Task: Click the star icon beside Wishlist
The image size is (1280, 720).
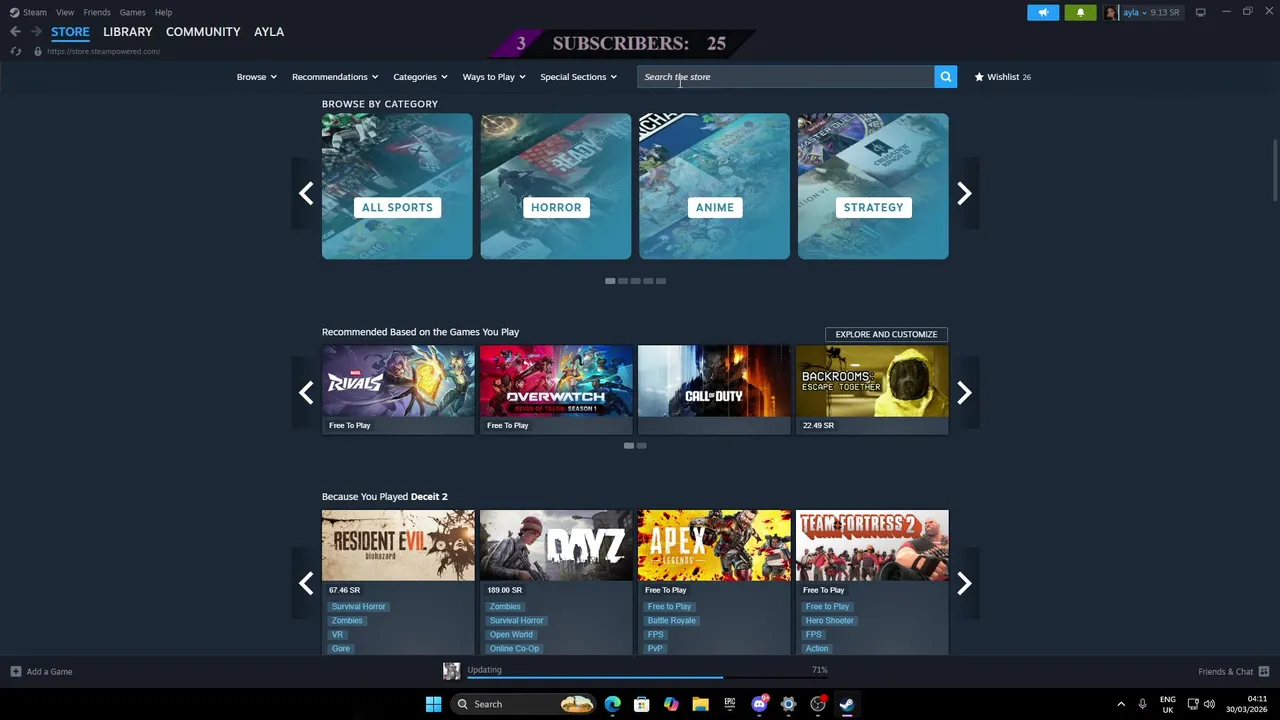Action: point(979,77)
